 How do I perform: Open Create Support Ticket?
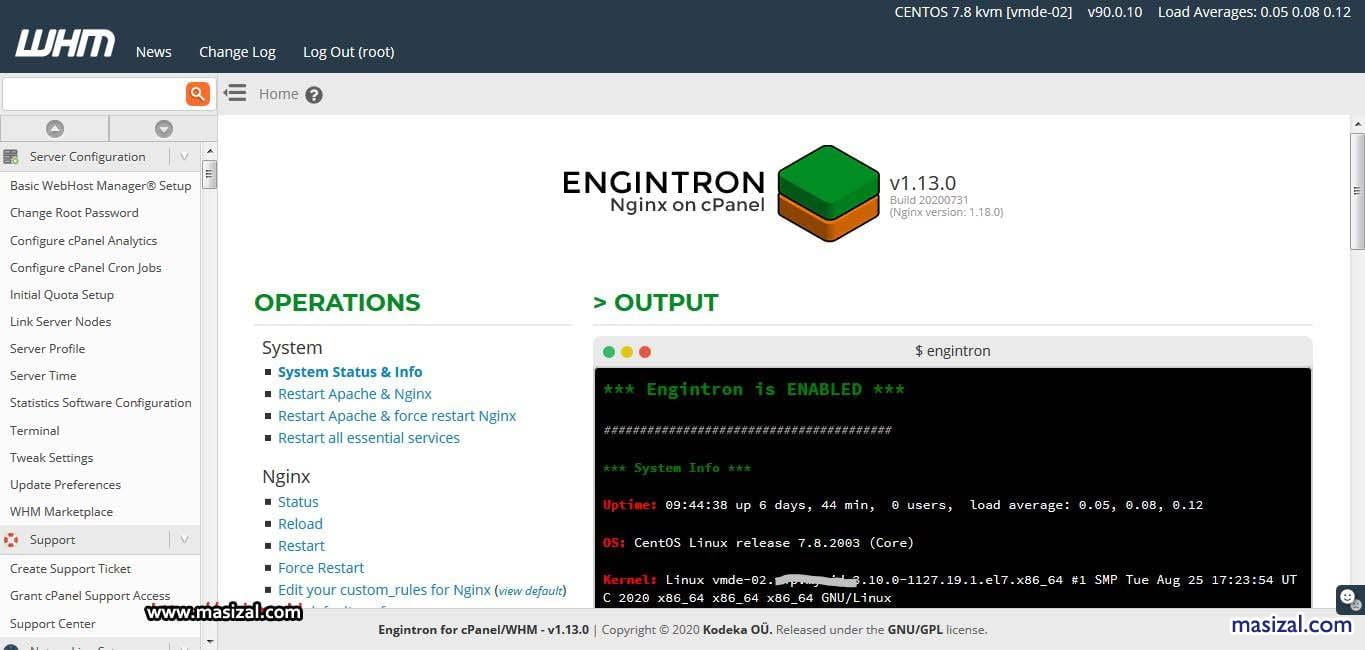pyautogui.click(x=70, y=569)
